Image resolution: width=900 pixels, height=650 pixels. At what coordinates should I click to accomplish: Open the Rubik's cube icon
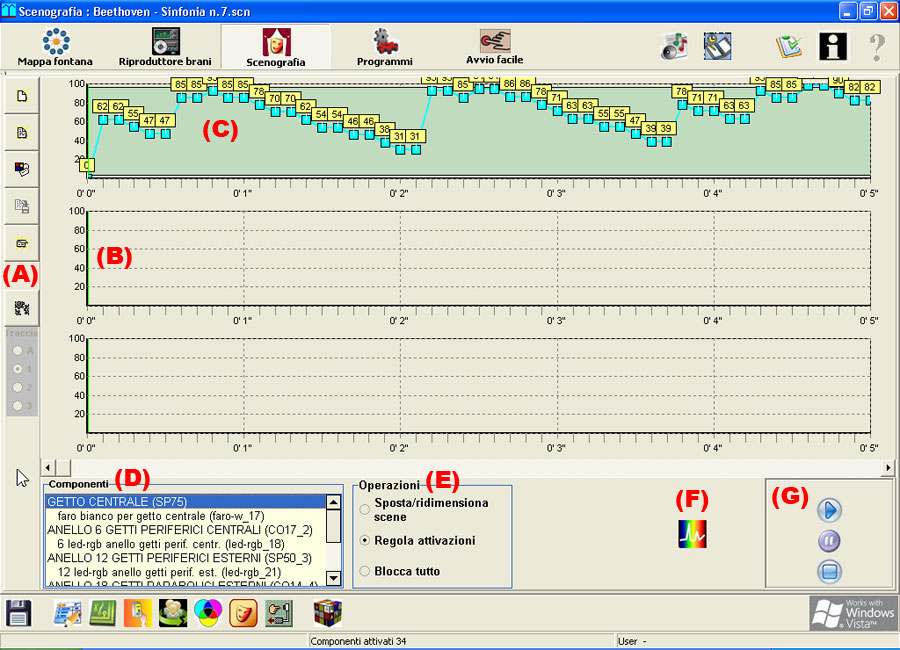328,613
